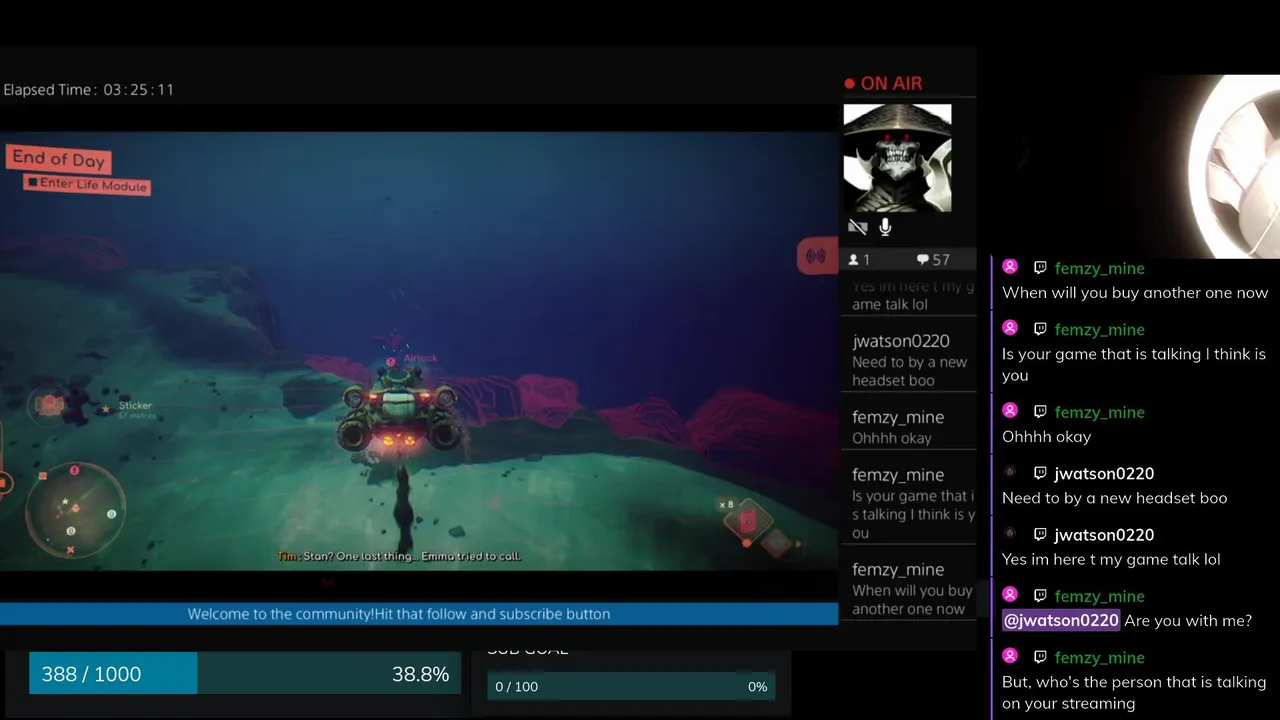Click pink avatar above right chat 'Ohhhh okay'
1280x720 pixels.
[x=1010, y=410]
